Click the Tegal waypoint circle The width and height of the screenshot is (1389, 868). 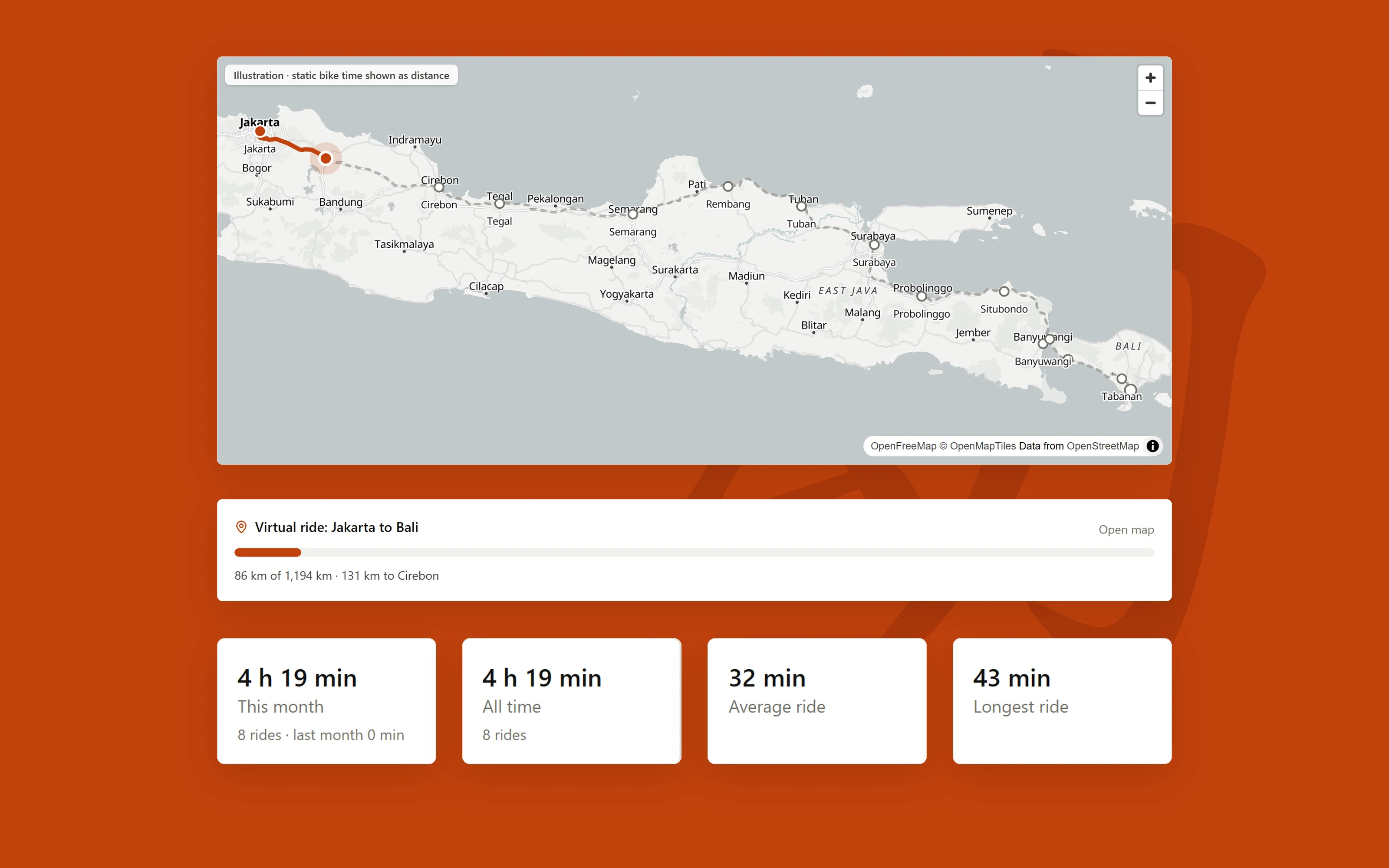pos(499,203)
